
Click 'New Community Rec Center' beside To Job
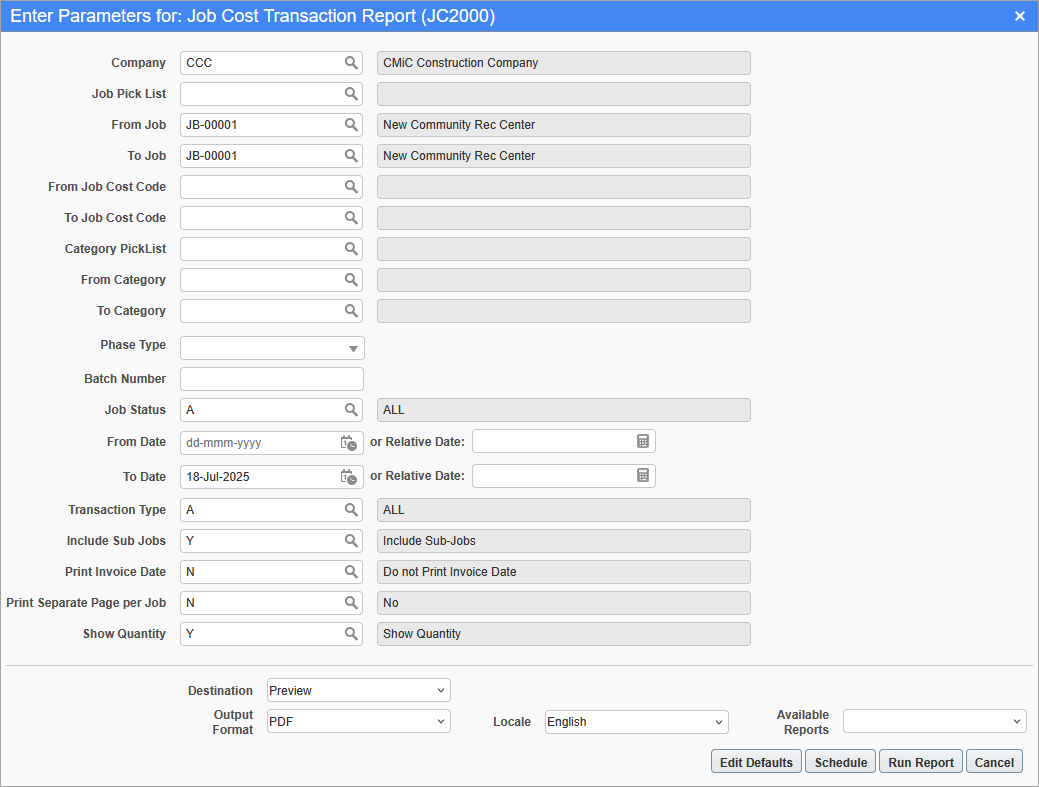[564, 156]
